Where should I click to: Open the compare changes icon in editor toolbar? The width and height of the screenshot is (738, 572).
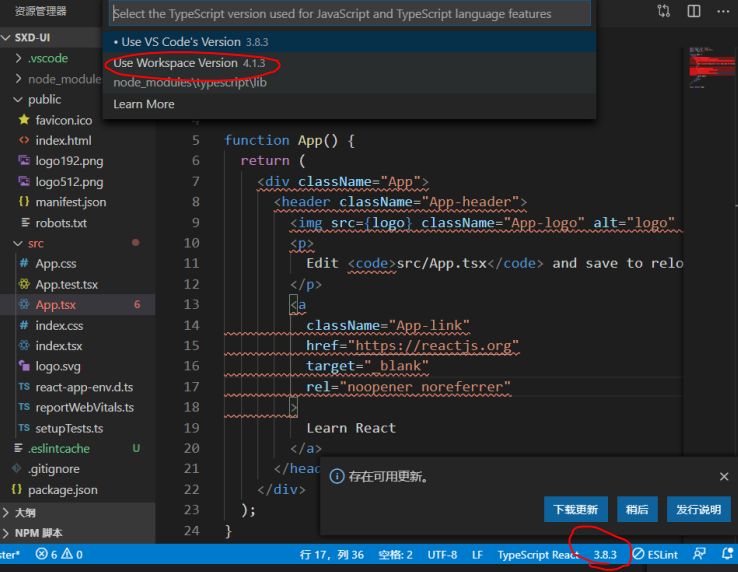click(x=664, y=11)
